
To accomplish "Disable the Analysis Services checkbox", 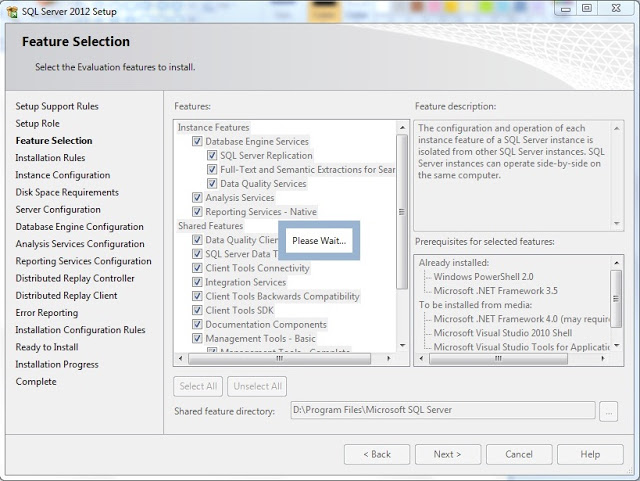I will point(198,198).
